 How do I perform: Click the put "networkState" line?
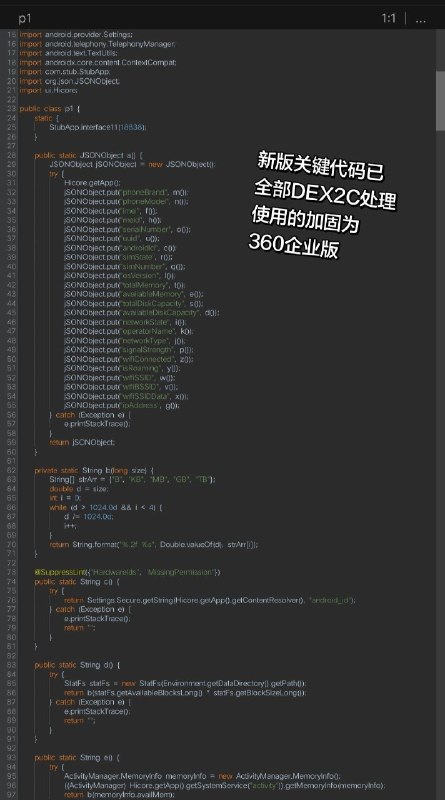tap(126, 322)
